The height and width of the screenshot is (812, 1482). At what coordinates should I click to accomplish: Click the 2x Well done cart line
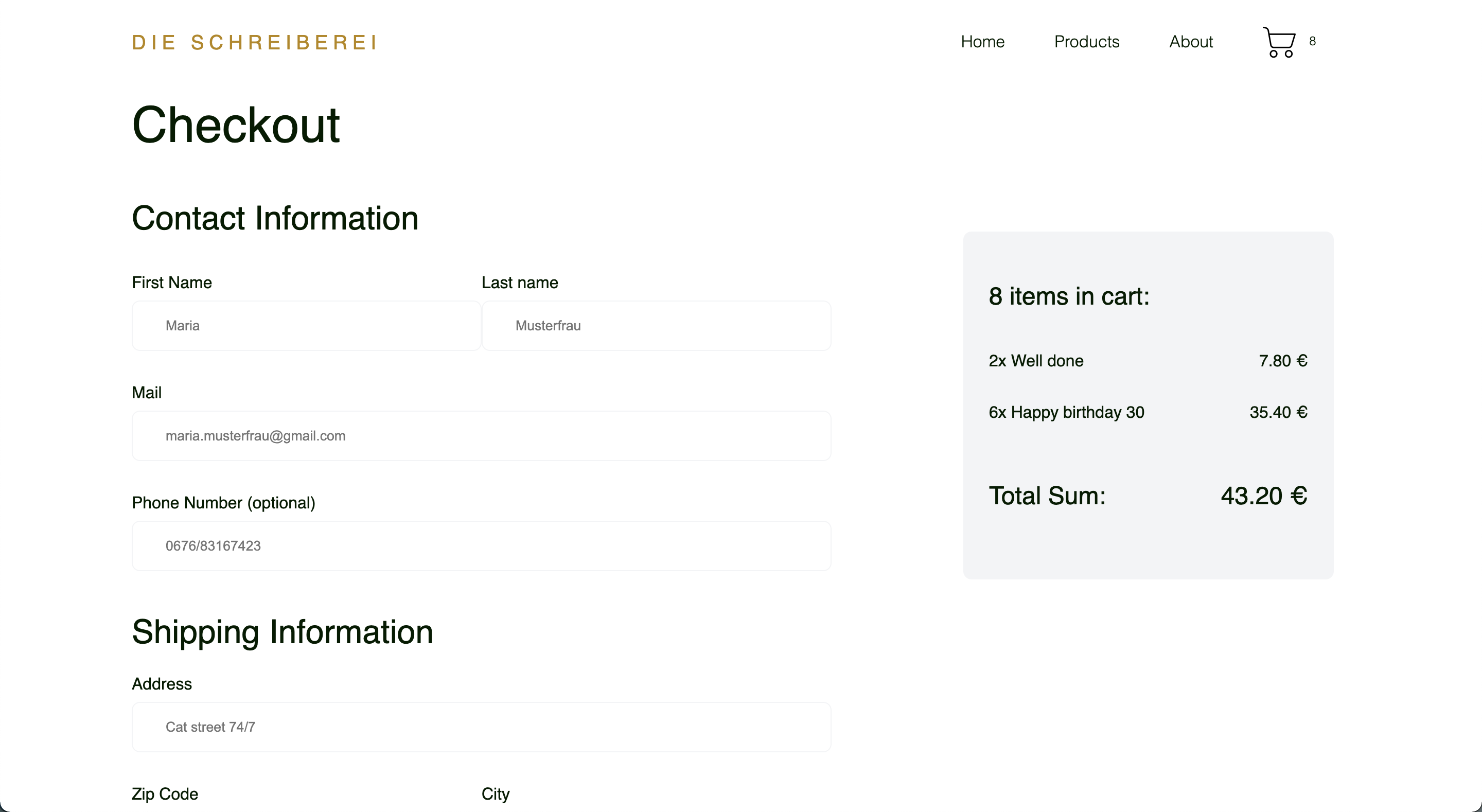1035,361
